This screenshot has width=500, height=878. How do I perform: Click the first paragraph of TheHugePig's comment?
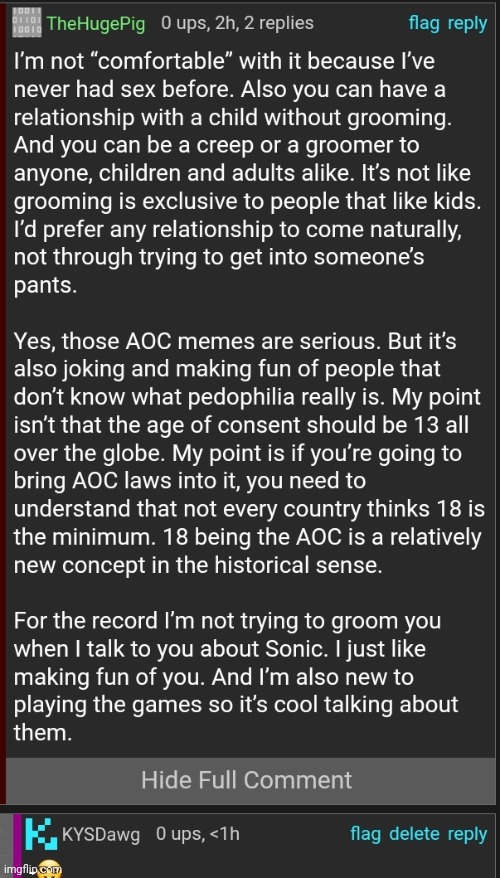pos(247,174)
